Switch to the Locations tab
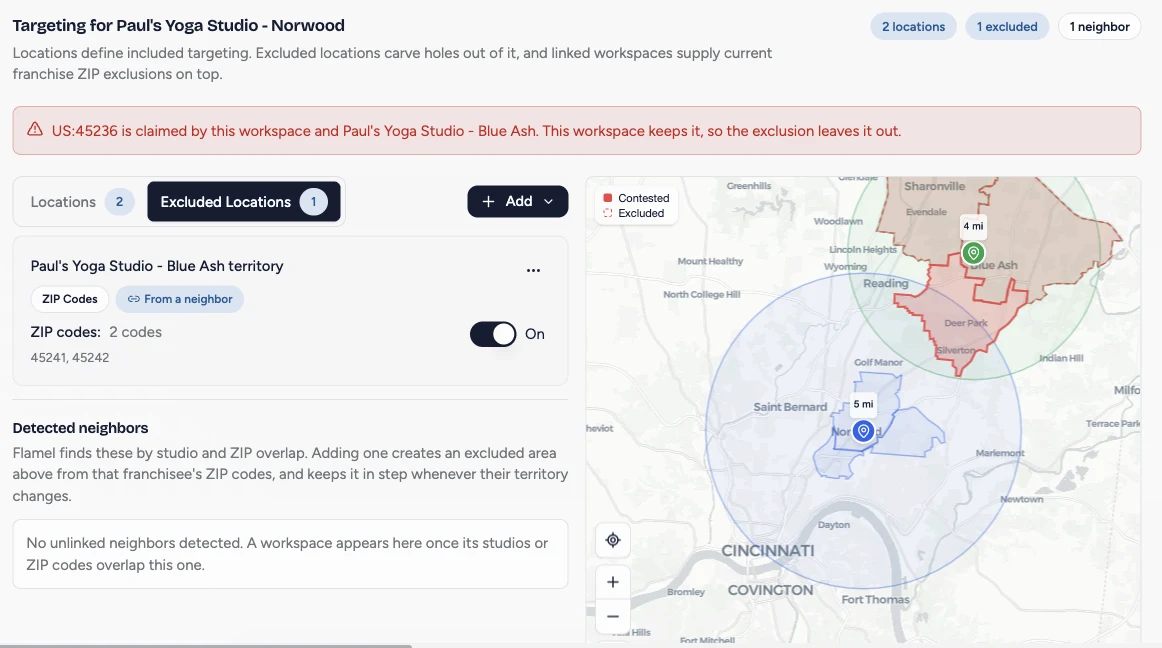 [81, 202]
